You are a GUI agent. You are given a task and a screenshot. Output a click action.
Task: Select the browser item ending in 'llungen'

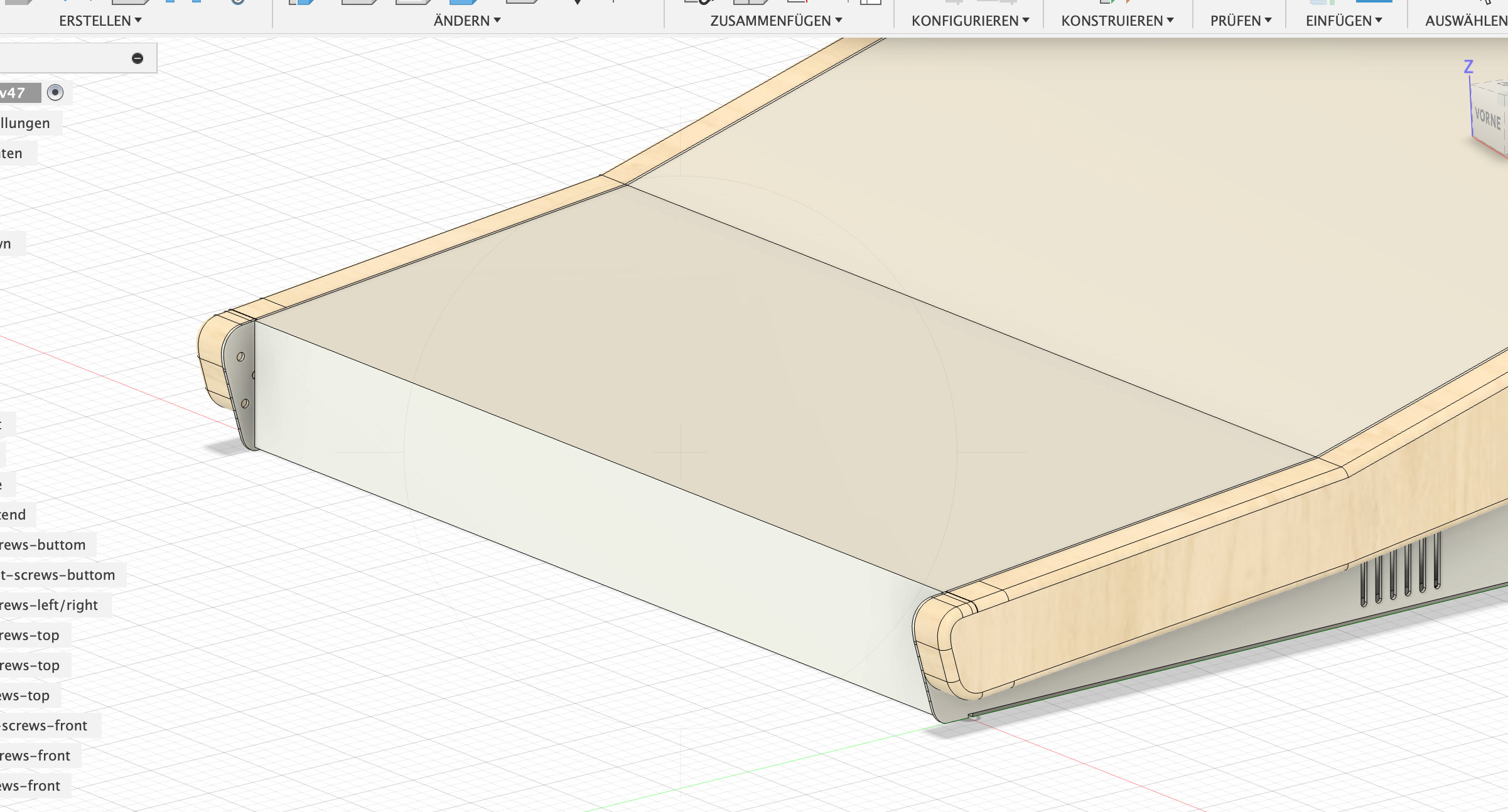click(25, 123)
